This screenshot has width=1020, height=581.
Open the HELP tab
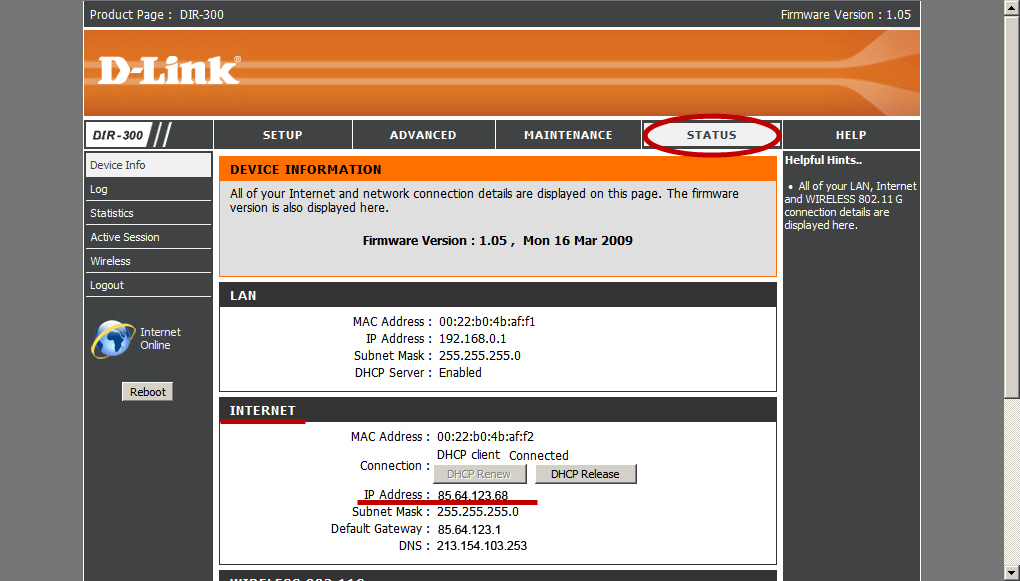point(850,135)
